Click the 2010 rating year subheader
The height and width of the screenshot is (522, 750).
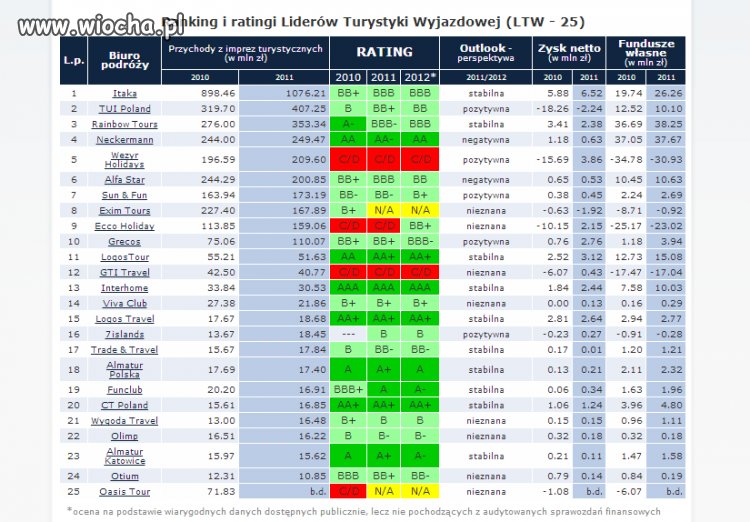[x=348, y=78]
